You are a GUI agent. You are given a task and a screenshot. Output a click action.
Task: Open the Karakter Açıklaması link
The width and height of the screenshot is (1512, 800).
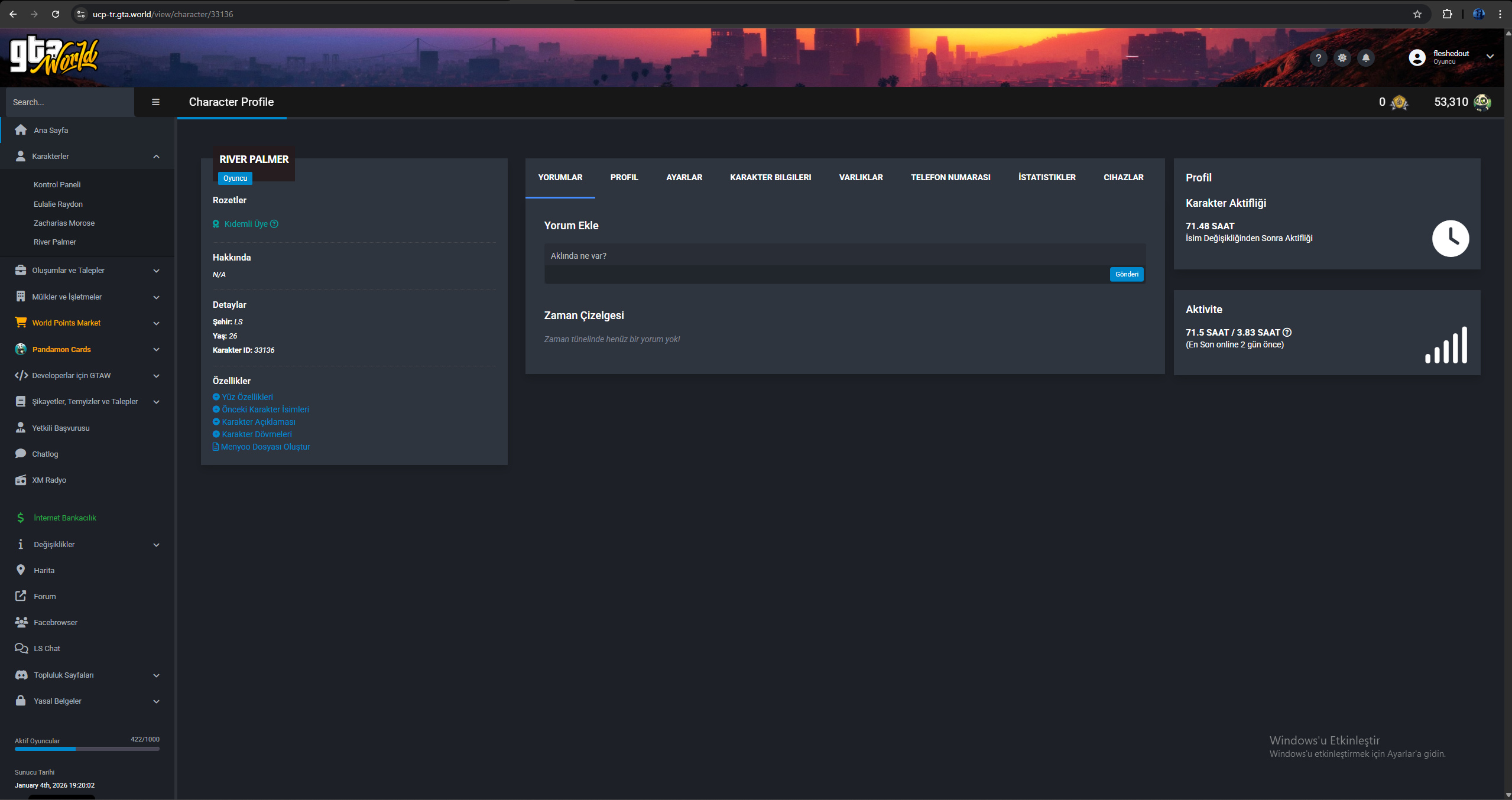[x=258, y=422]
